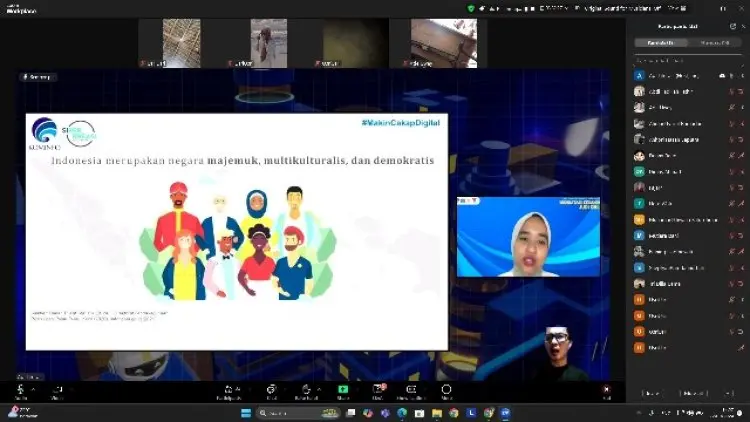Click the #MakinCakapDigital hashtag on the slide
Viewport: 750px width, 422px height.
pos(401,123)
